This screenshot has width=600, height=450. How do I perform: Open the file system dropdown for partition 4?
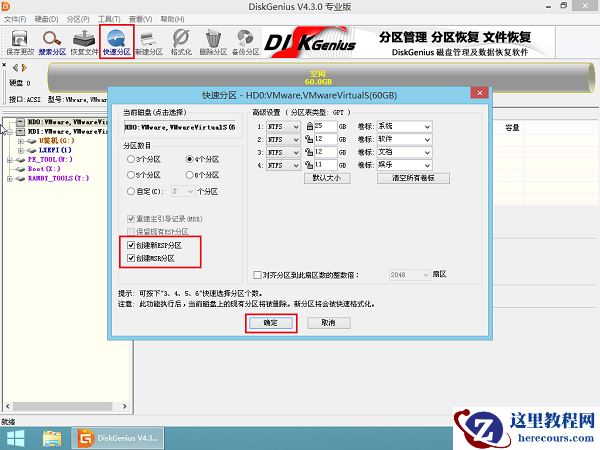tap(283, 165)
